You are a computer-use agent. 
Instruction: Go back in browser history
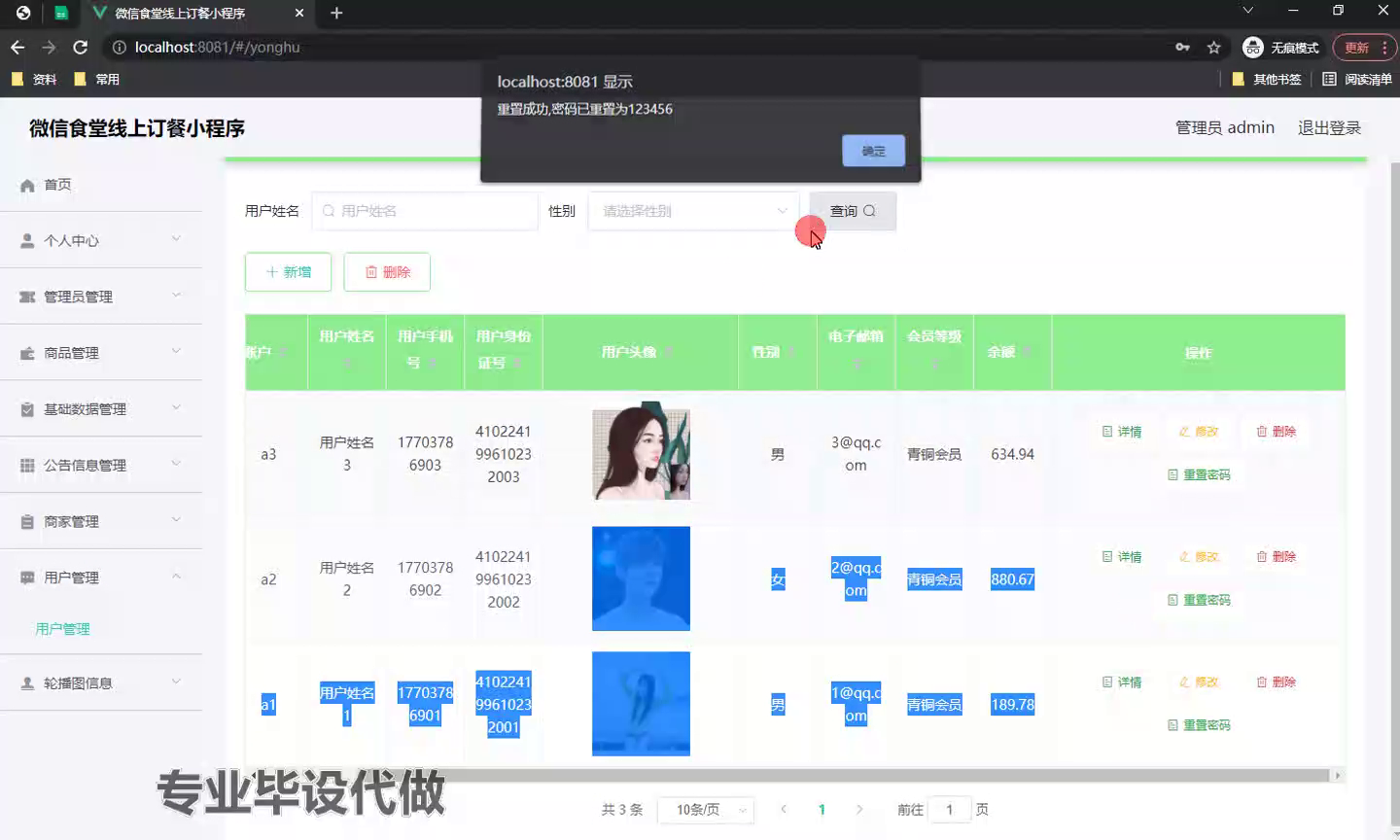[x=17, y=47]
